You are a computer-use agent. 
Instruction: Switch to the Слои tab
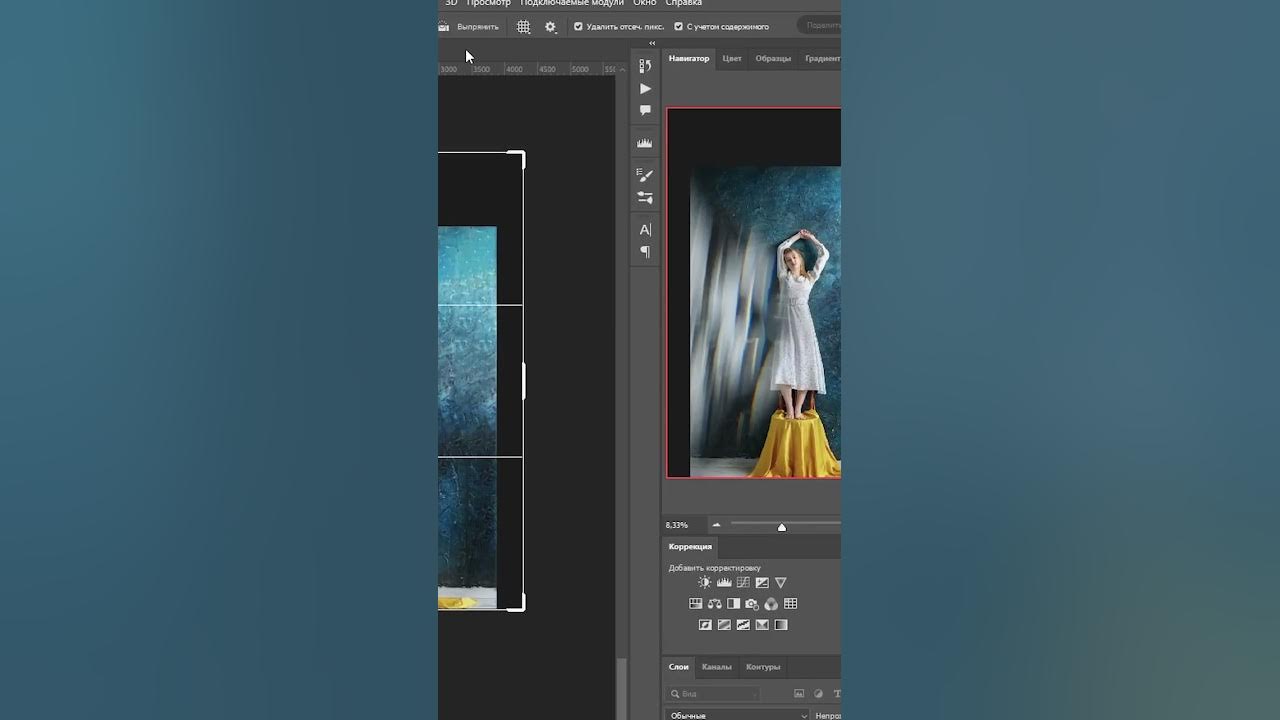pos(679,667)
